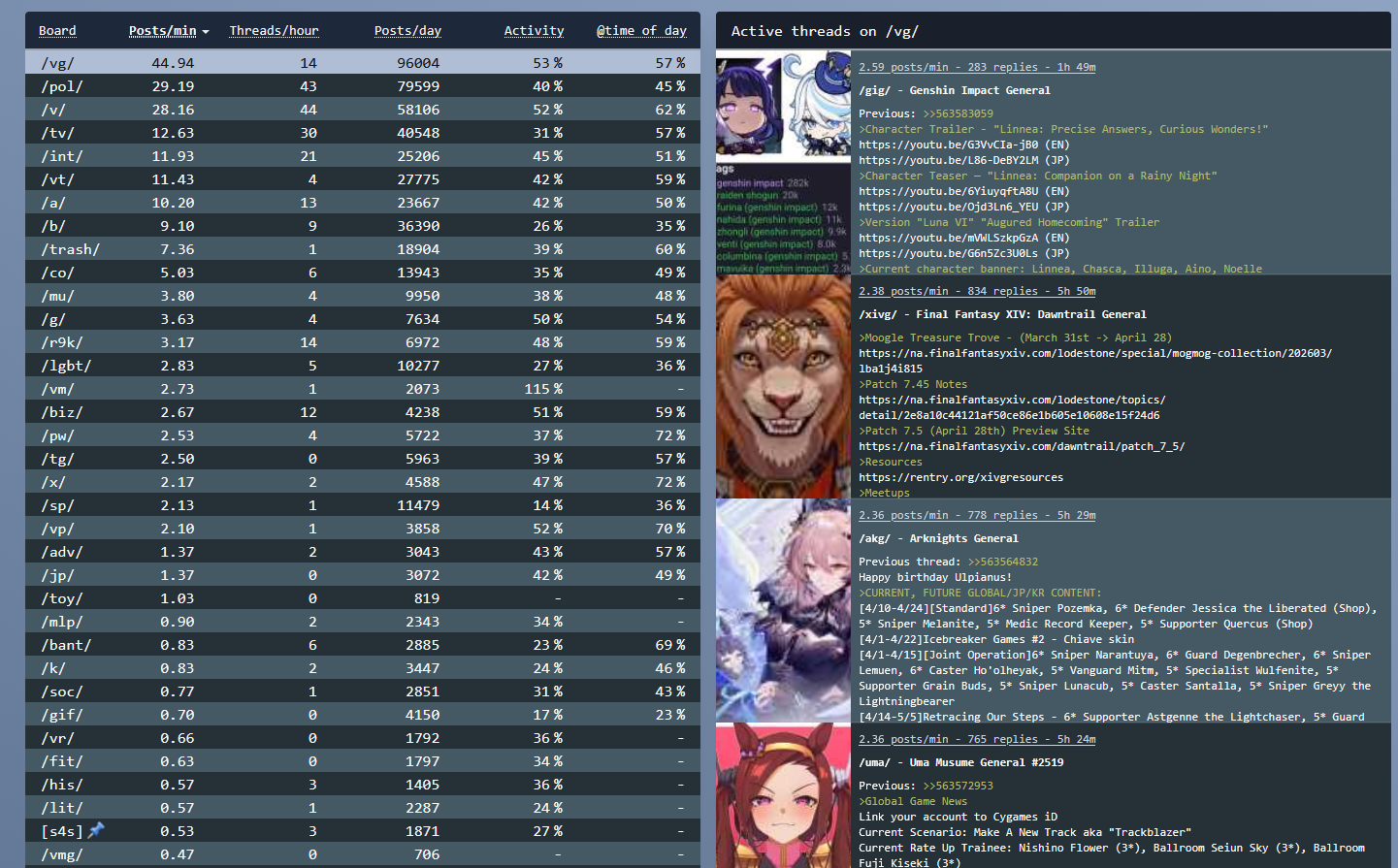The image size is (1398, 868).
Task: Select the /a/ board row
Action: [x=363, y=202]
